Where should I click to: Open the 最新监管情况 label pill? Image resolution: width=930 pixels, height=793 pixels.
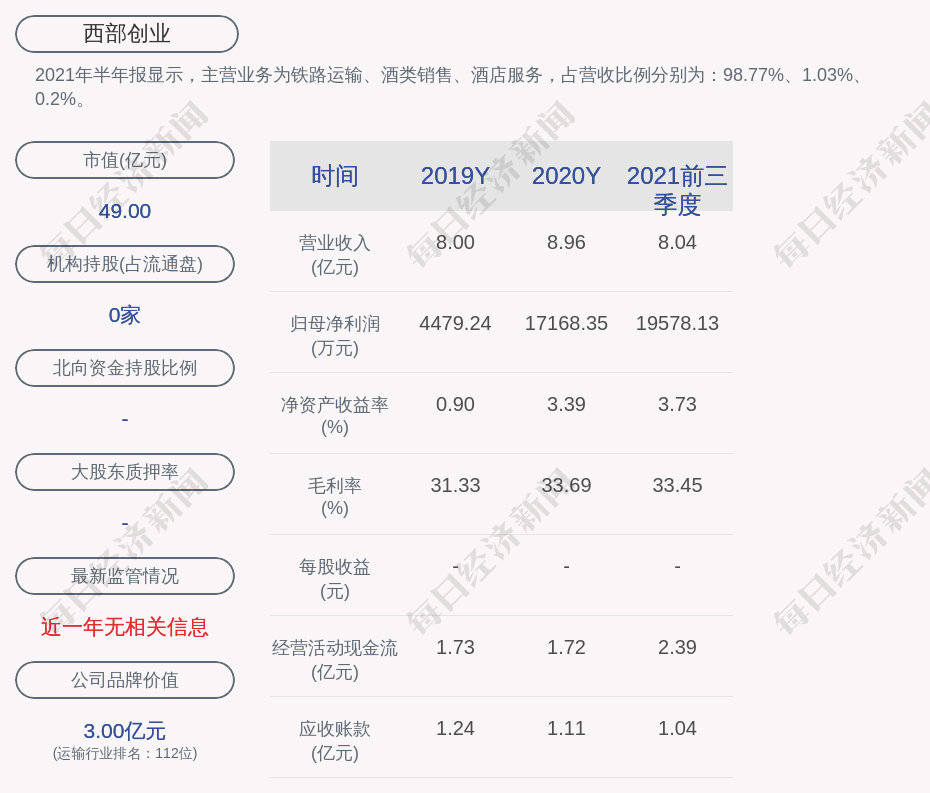(x=125, y=576)
